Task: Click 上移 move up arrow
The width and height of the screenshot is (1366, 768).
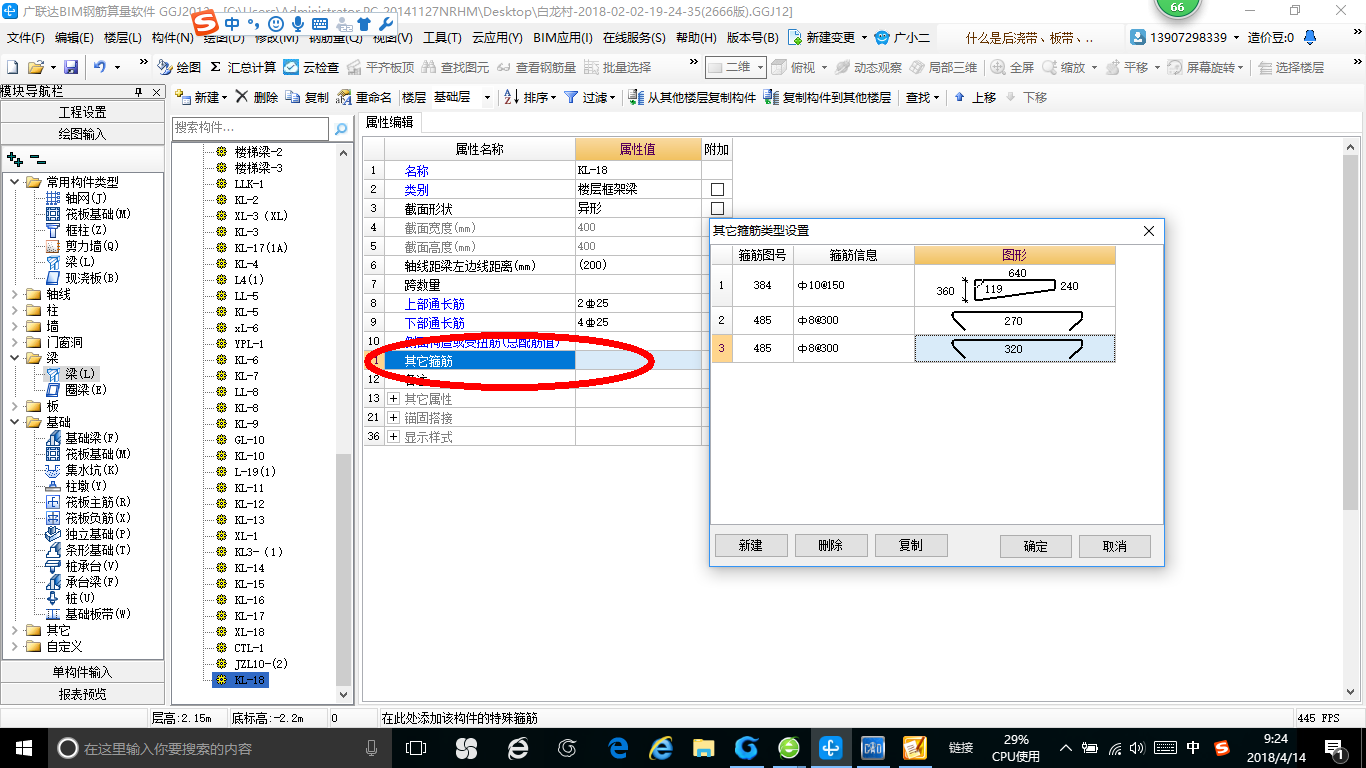Action: pos(975,97)
